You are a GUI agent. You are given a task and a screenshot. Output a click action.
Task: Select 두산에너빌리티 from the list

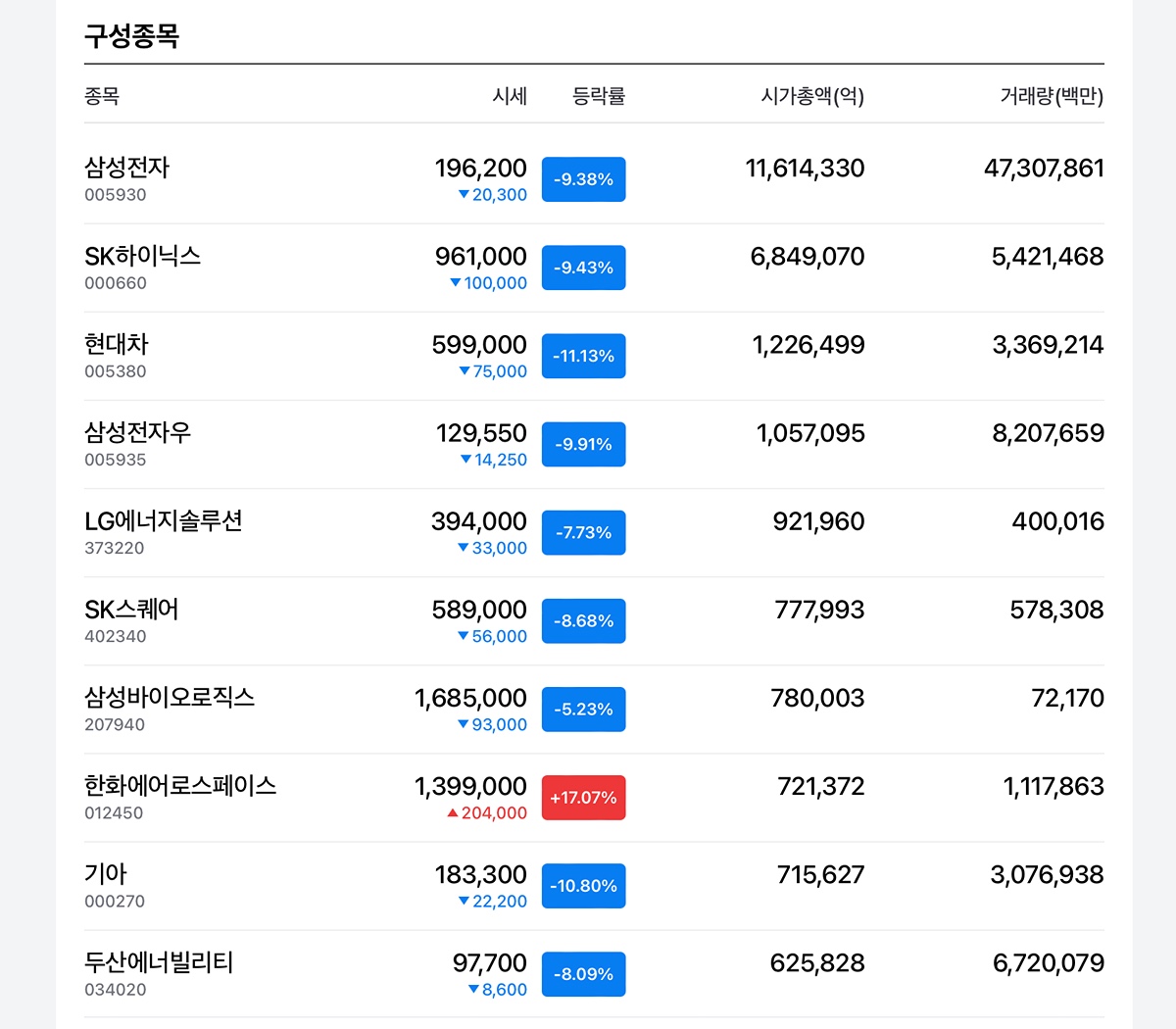coord(159,962)
